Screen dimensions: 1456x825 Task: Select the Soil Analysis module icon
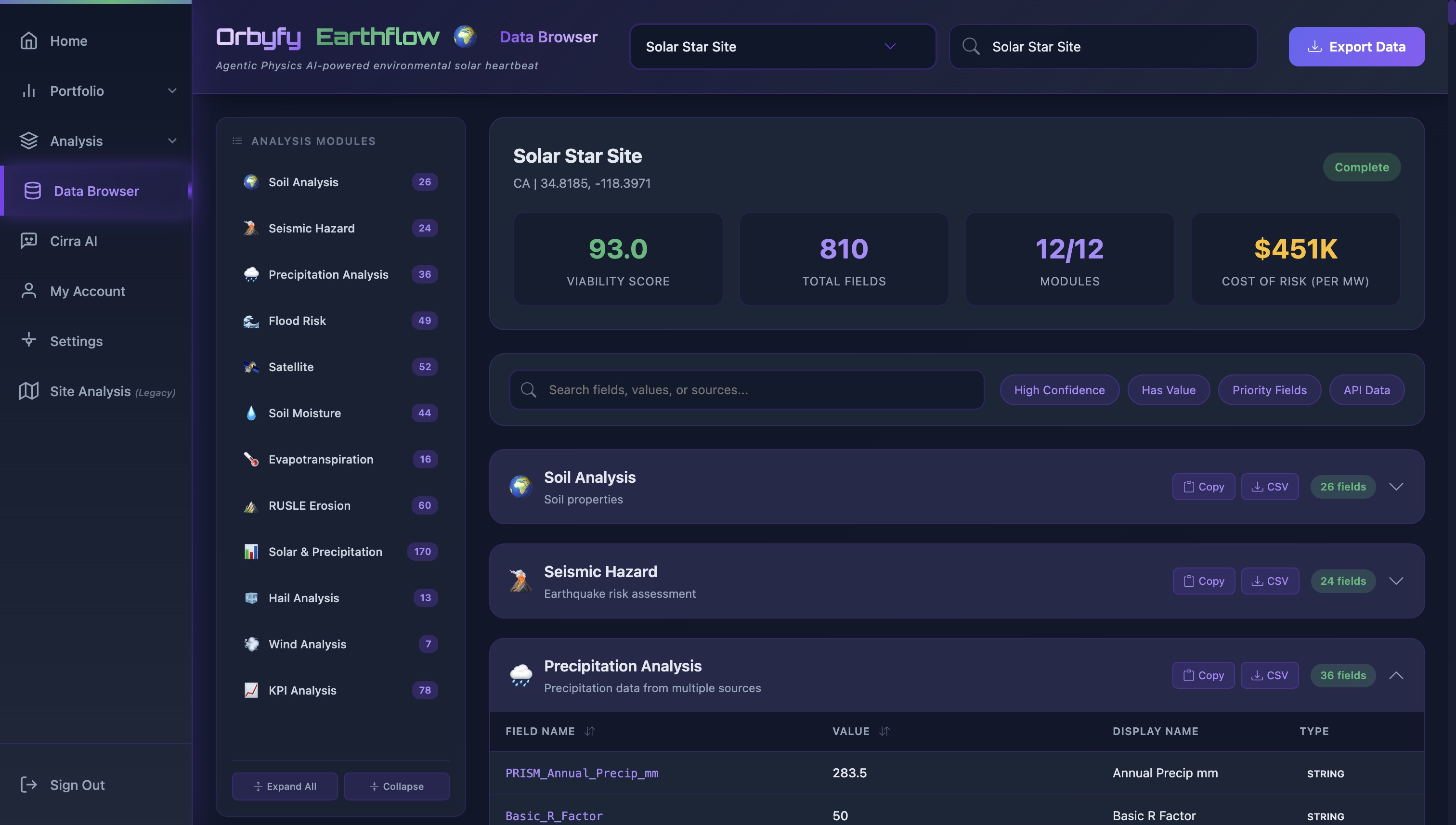[251, 182]
